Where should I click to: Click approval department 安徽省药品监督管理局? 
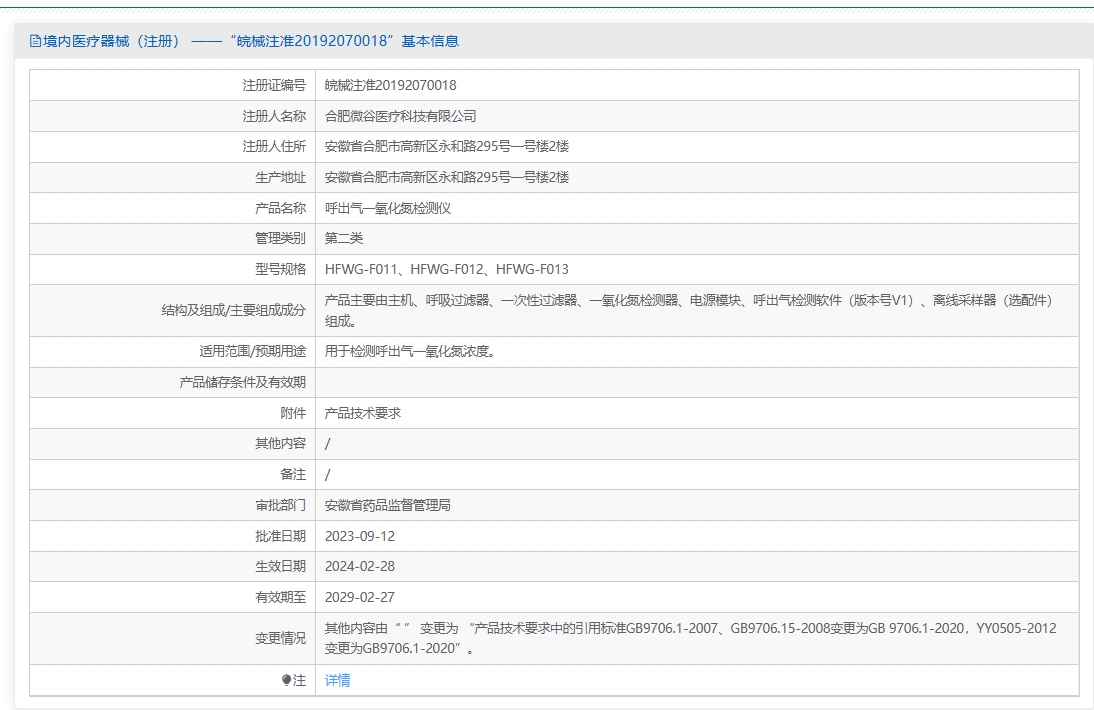[x=388, y=505]
